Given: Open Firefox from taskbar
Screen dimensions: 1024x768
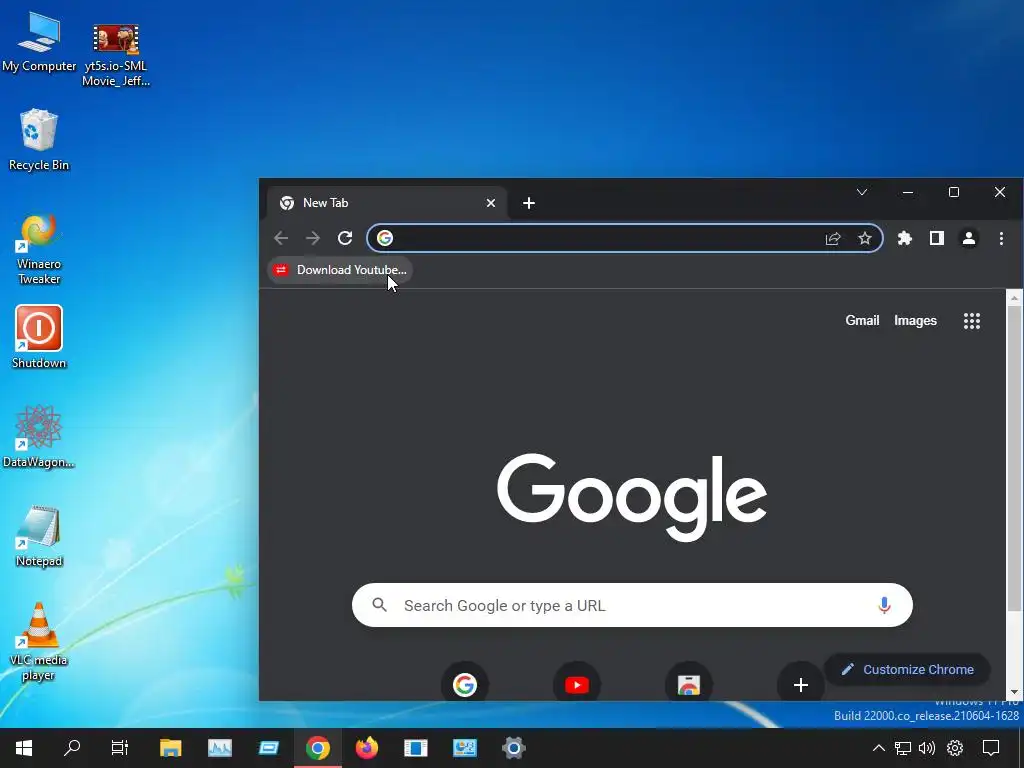Looking at the screenshot, I should tap(366, 748).
